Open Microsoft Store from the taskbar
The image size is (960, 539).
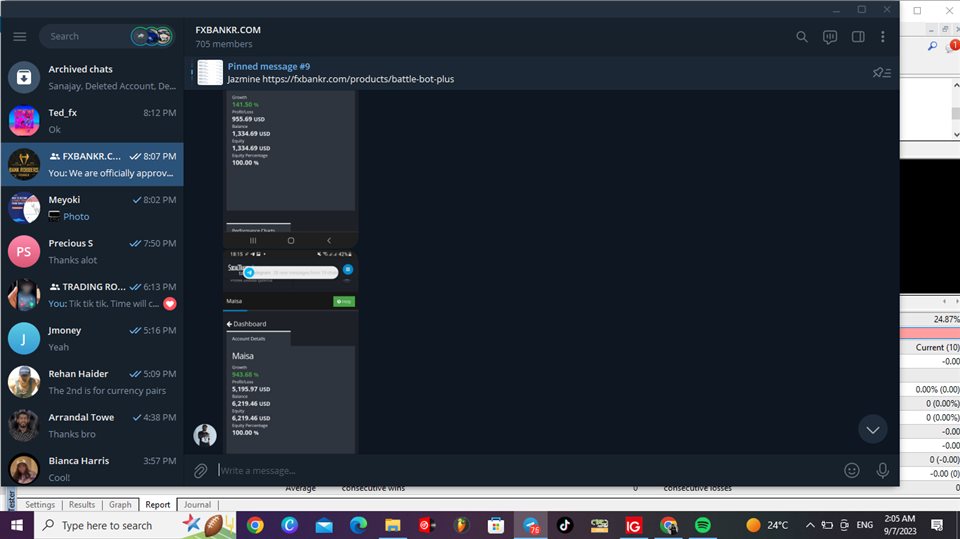tap(496, 525)
